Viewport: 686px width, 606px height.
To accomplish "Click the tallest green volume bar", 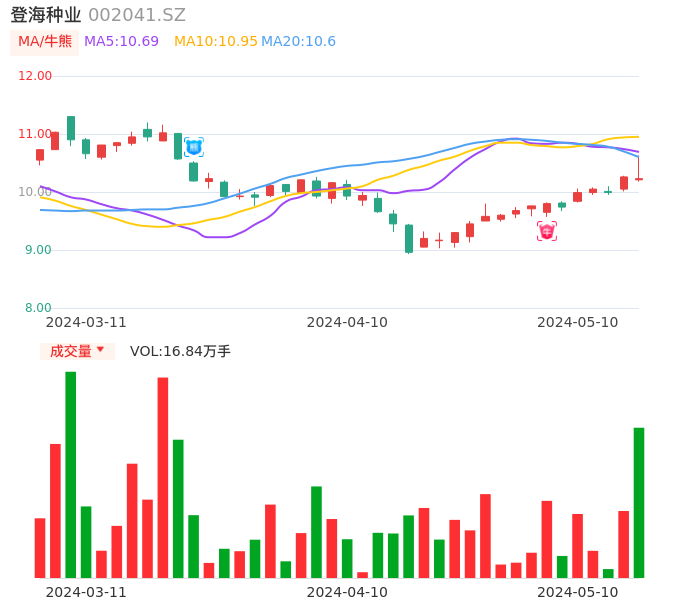I will pos(71,474).
